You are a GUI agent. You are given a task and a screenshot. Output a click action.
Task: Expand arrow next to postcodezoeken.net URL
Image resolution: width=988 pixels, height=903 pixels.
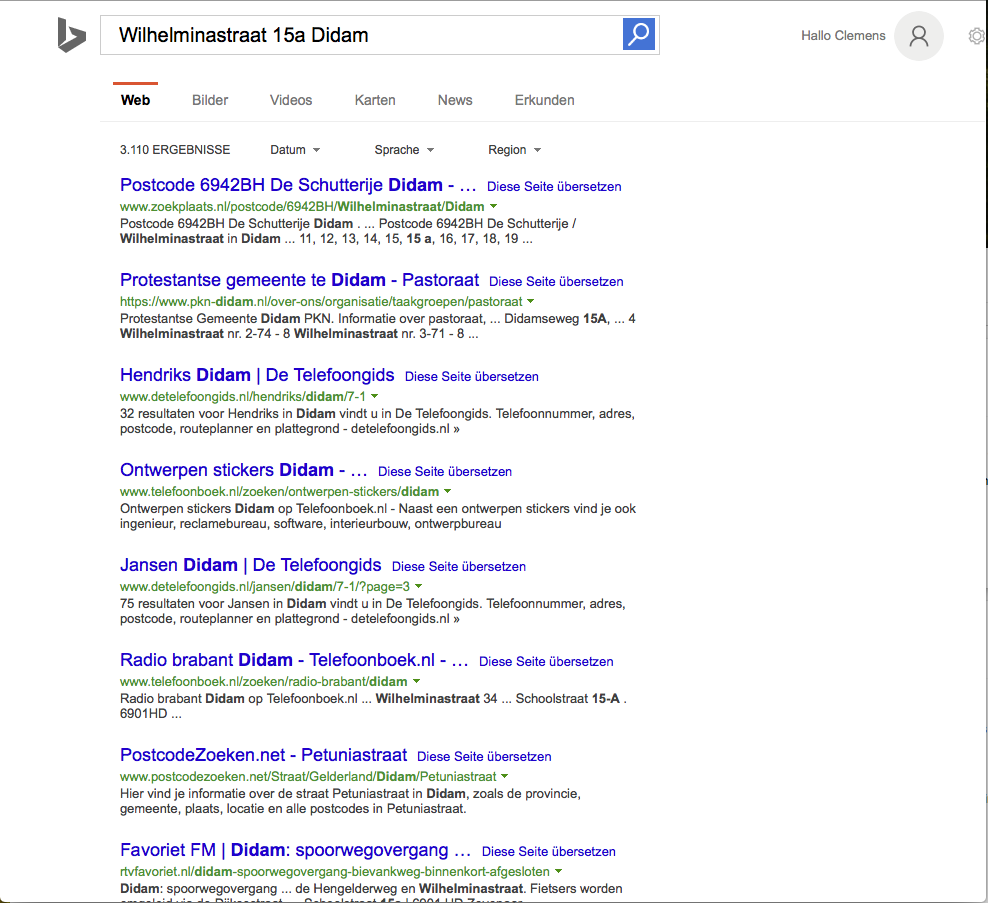(x=505, y=776)
